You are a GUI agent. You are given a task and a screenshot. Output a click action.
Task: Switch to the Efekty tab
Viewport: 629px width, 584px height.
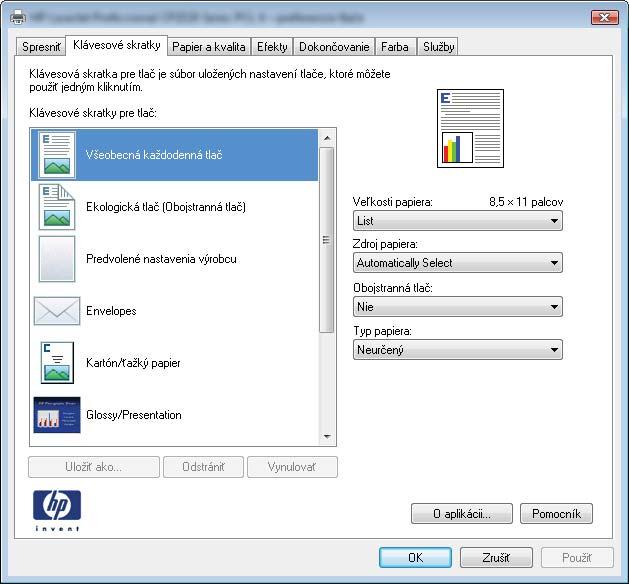point(272,47)
